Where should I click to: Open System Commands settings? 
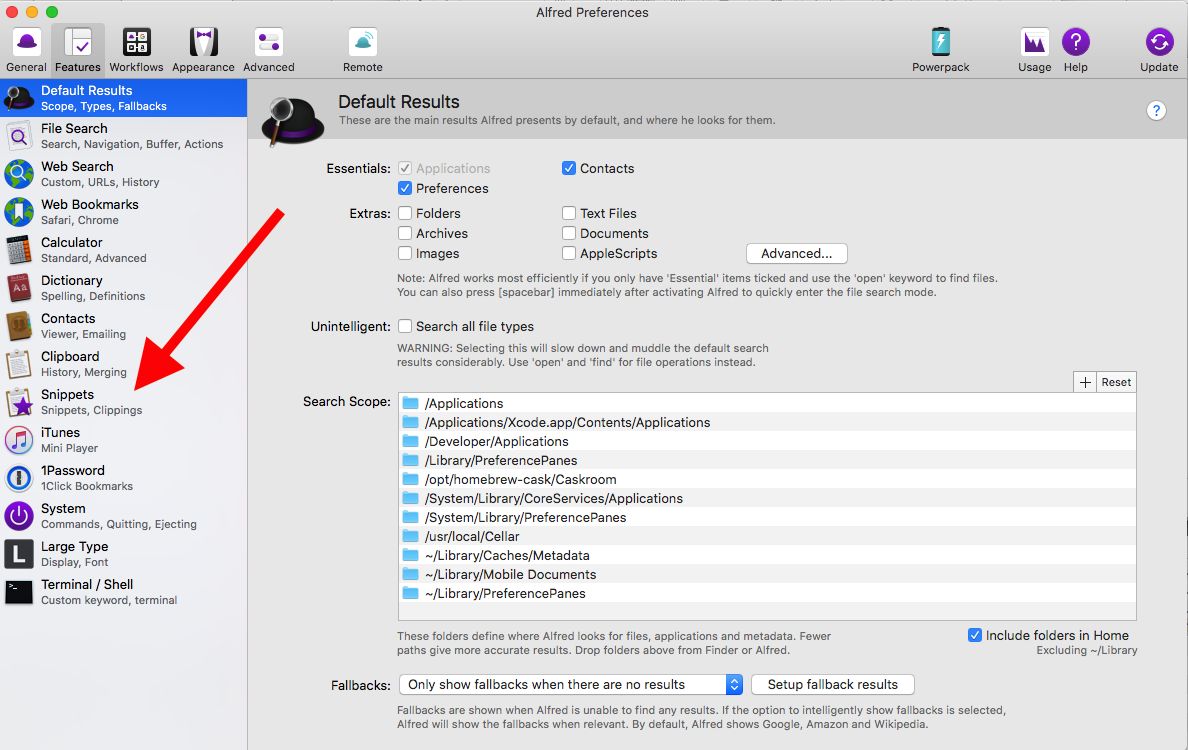click(x=123, y=516)
